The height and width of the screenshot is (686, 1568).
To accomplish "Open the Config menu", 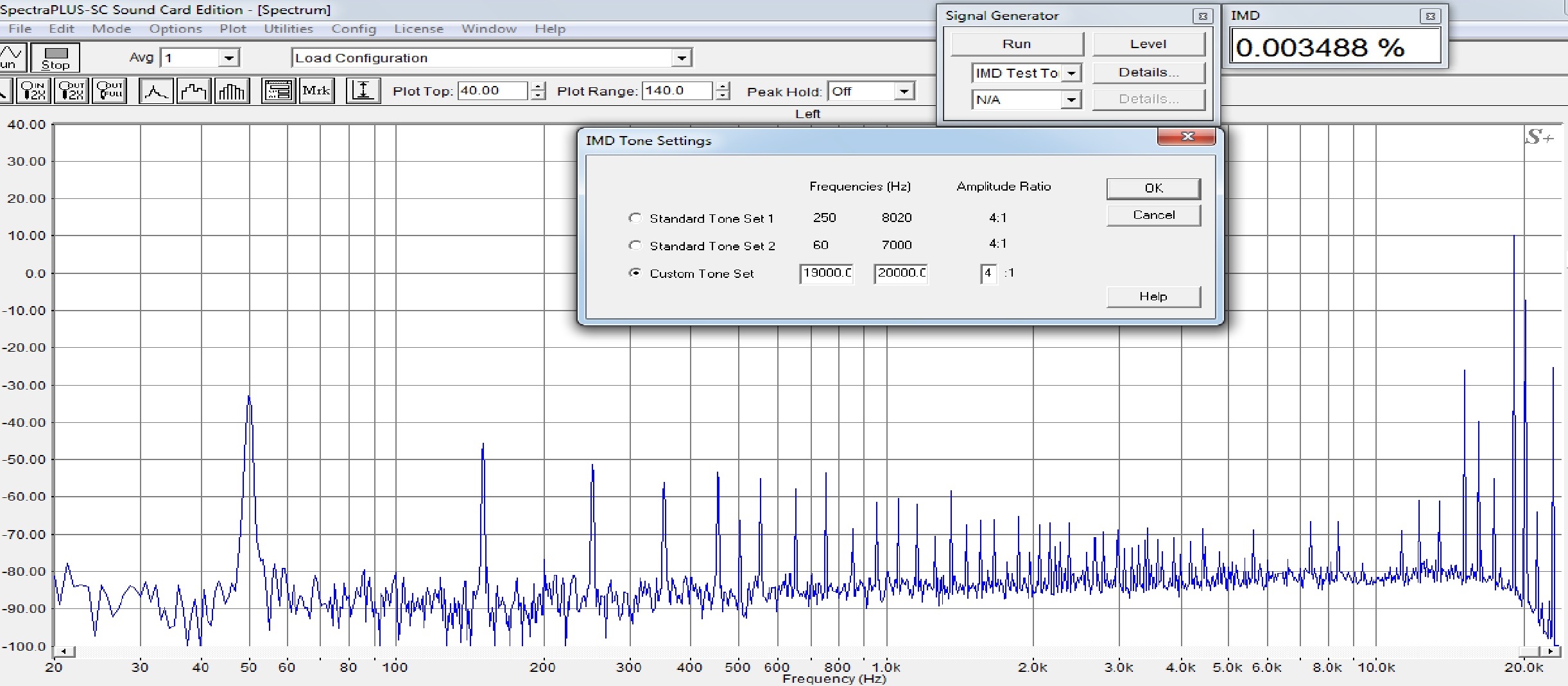I will click(x=353, y=29).
